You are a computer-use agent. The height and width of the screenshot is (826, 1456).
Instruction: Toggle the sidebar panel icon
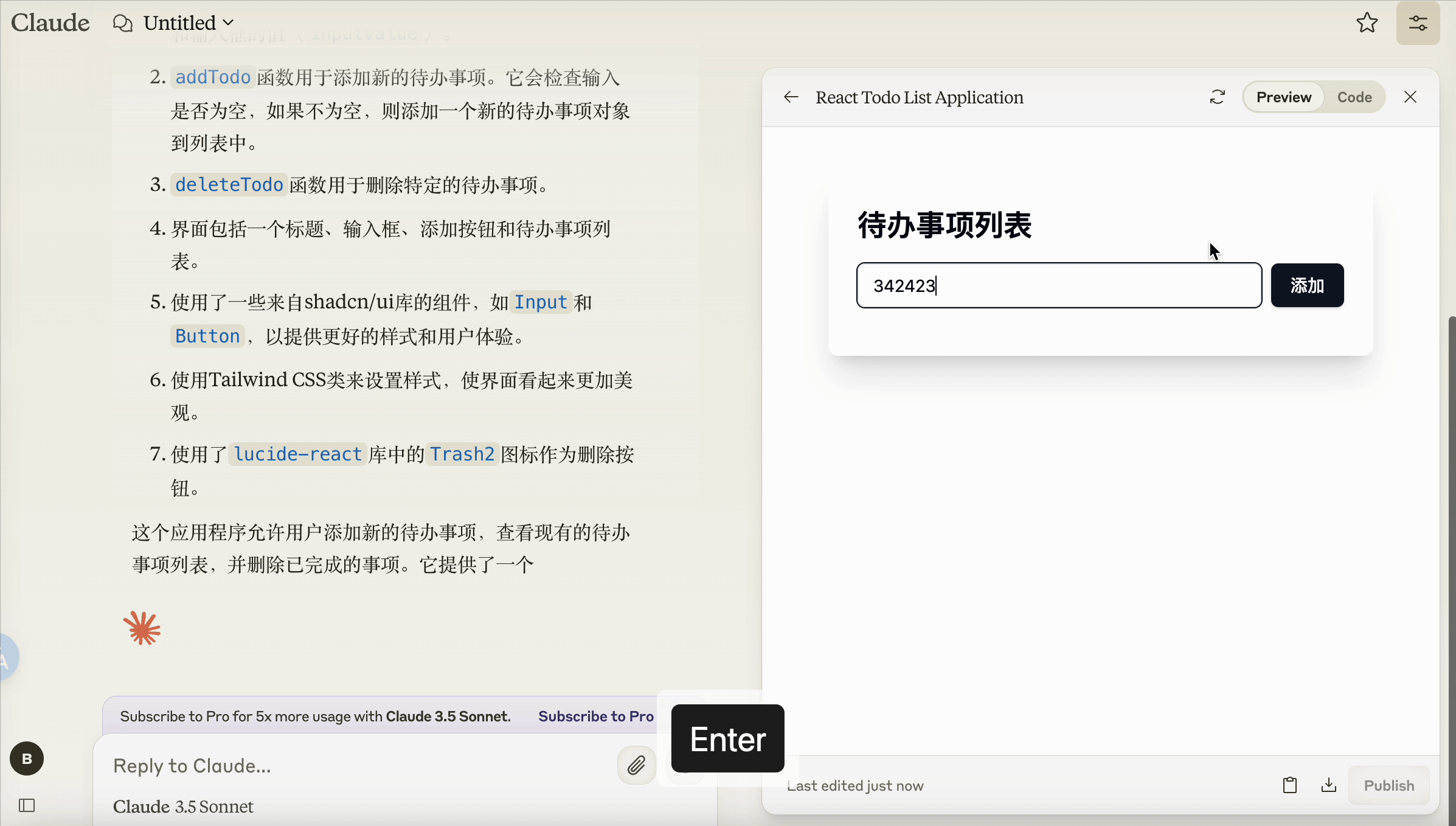tap(27, 805)
